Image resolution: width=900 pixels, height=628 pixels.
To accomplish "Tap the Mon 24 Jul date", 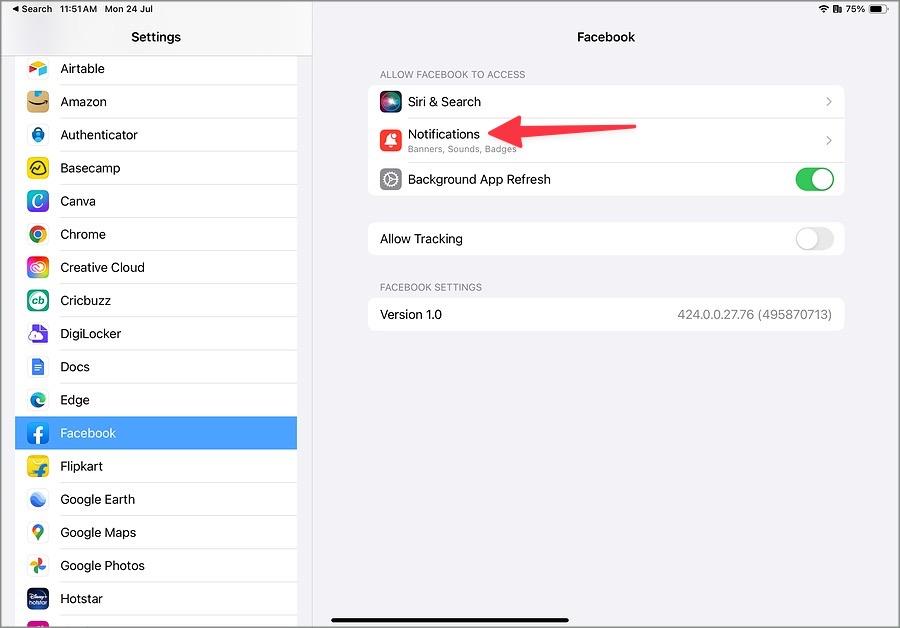I will click(x=129, y=9).
